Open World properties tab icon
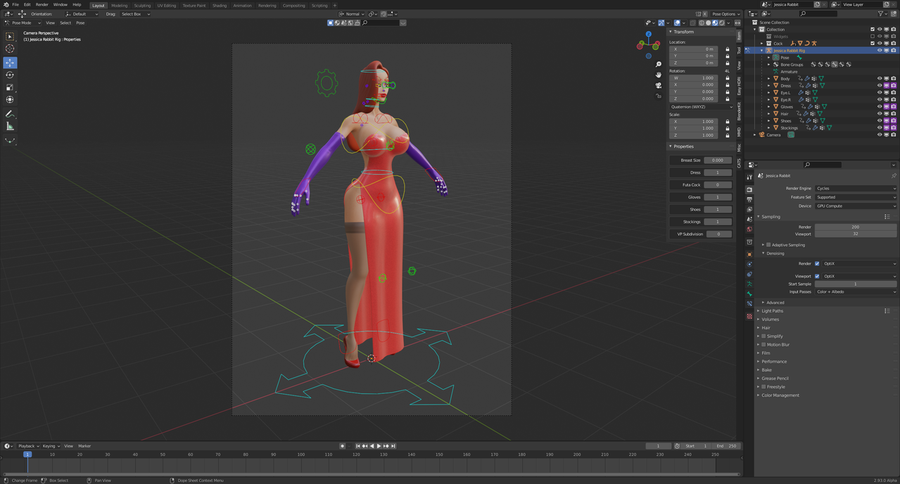The width and height of the screenshot is (900, 484). pos(750,229)
